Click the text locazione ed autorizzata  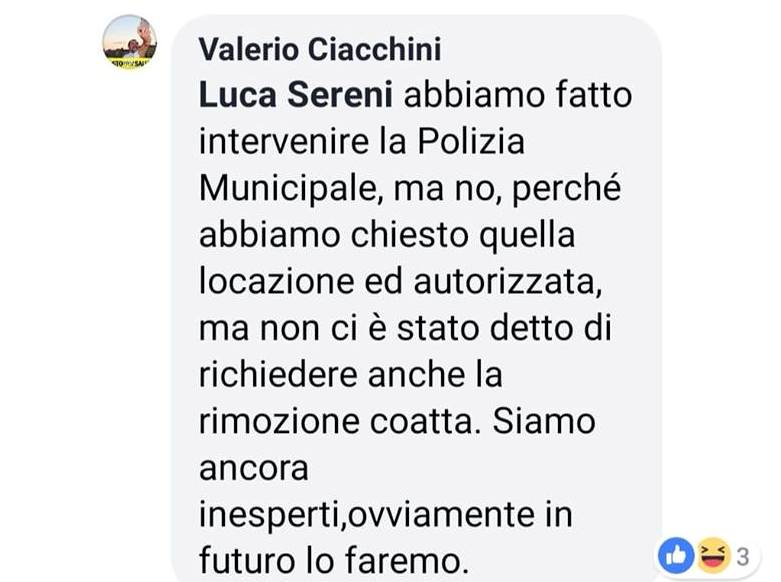coord(400,282)
